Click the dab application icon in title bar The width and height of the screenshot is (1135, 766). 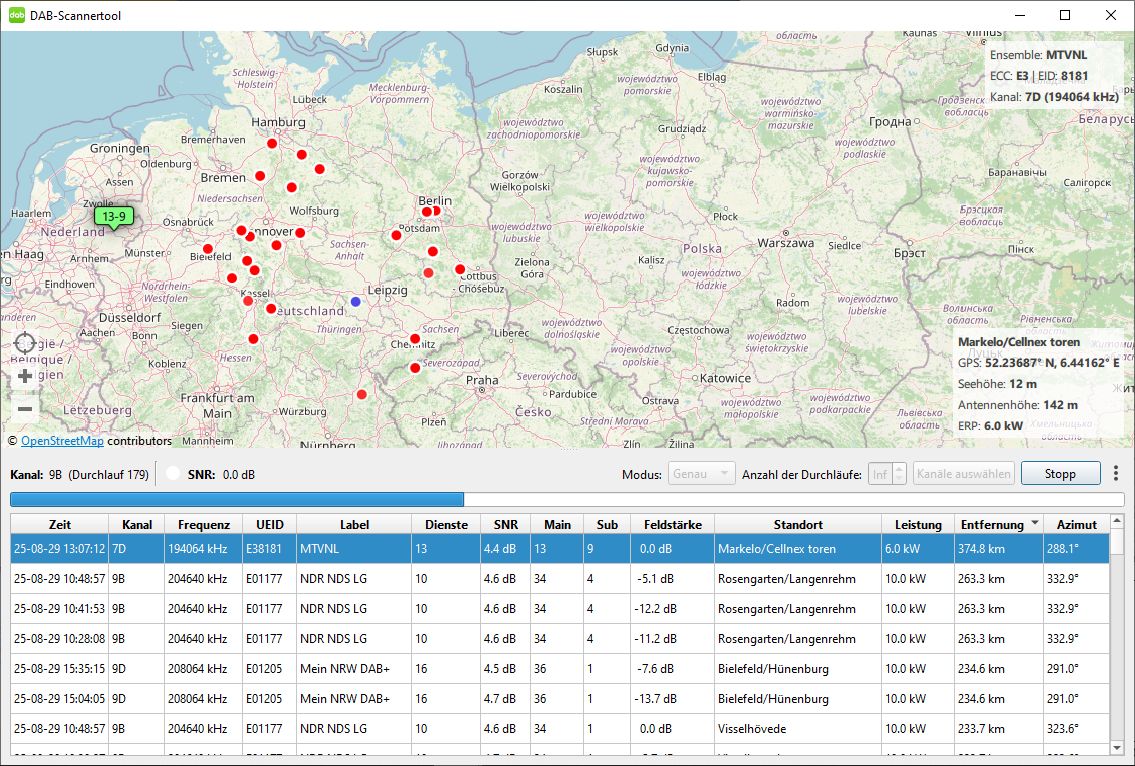(17, 15)
